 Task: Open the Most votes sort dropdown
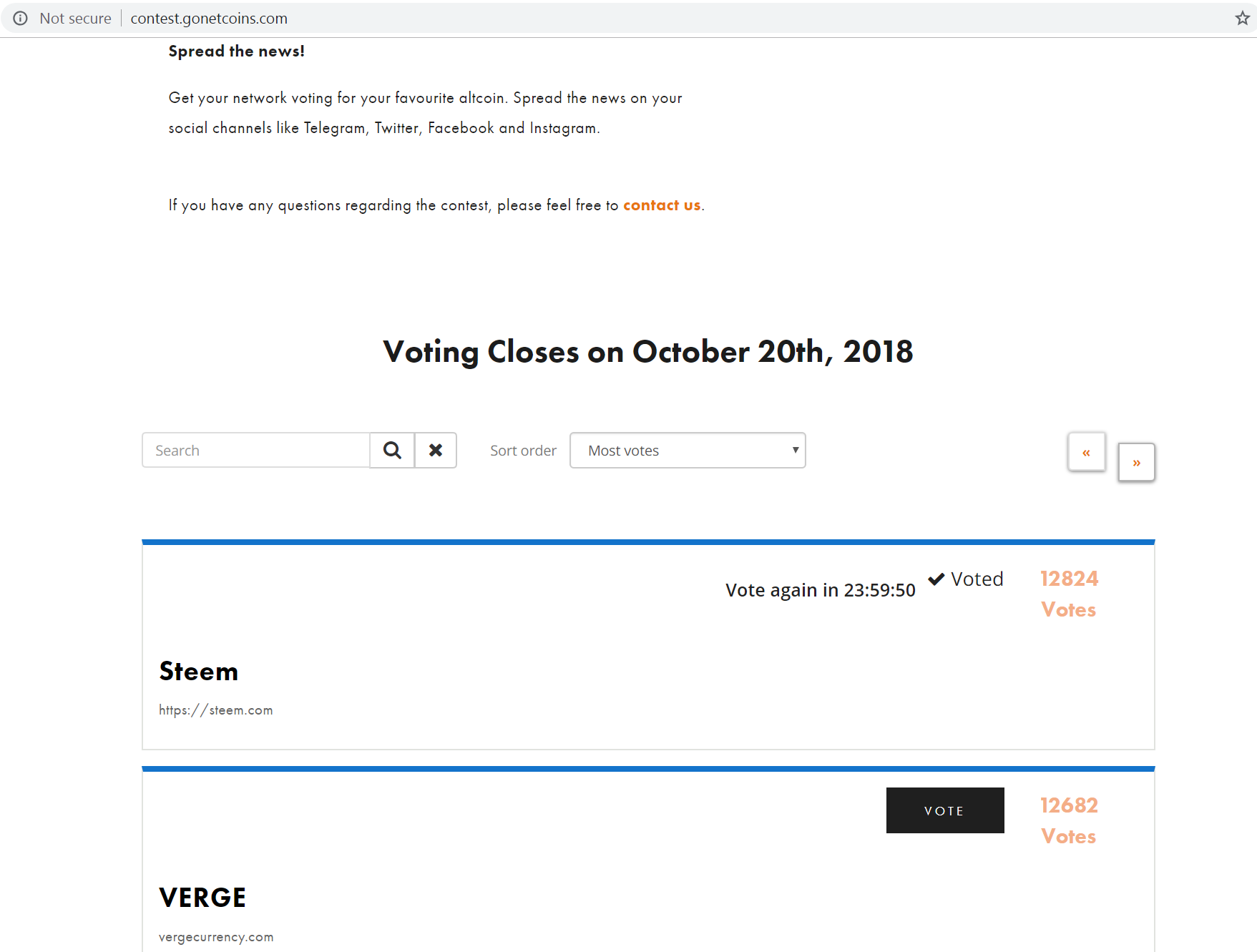[688, 450]
